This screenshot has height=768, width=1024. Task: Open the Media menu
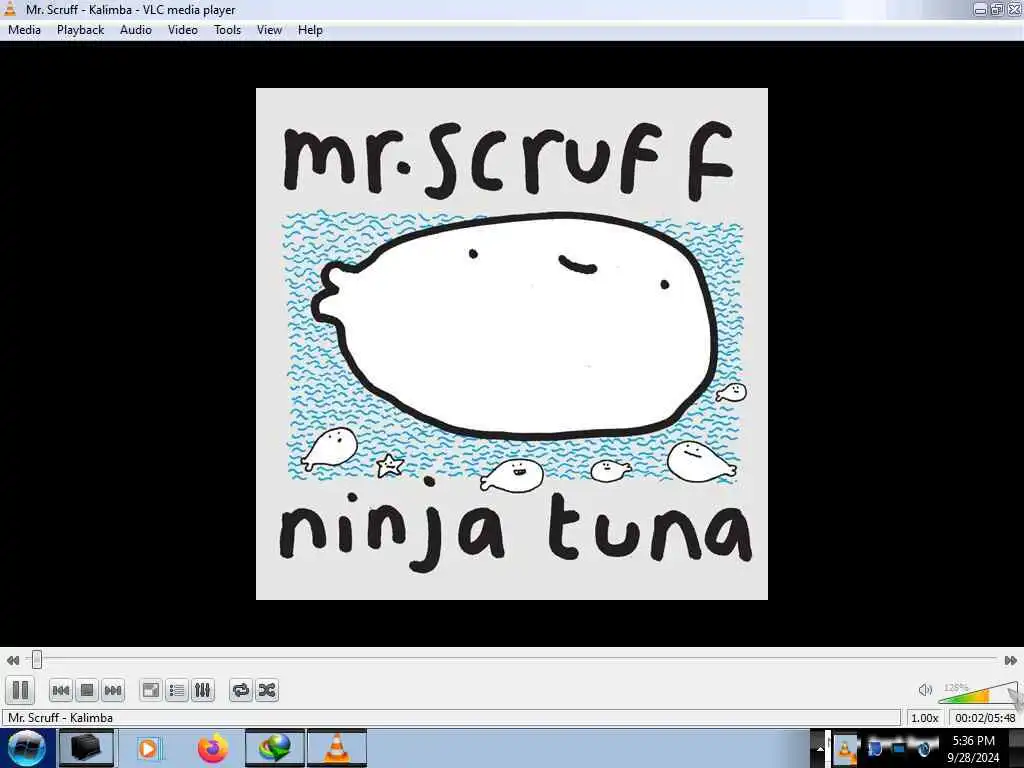[x=24, y=30]
